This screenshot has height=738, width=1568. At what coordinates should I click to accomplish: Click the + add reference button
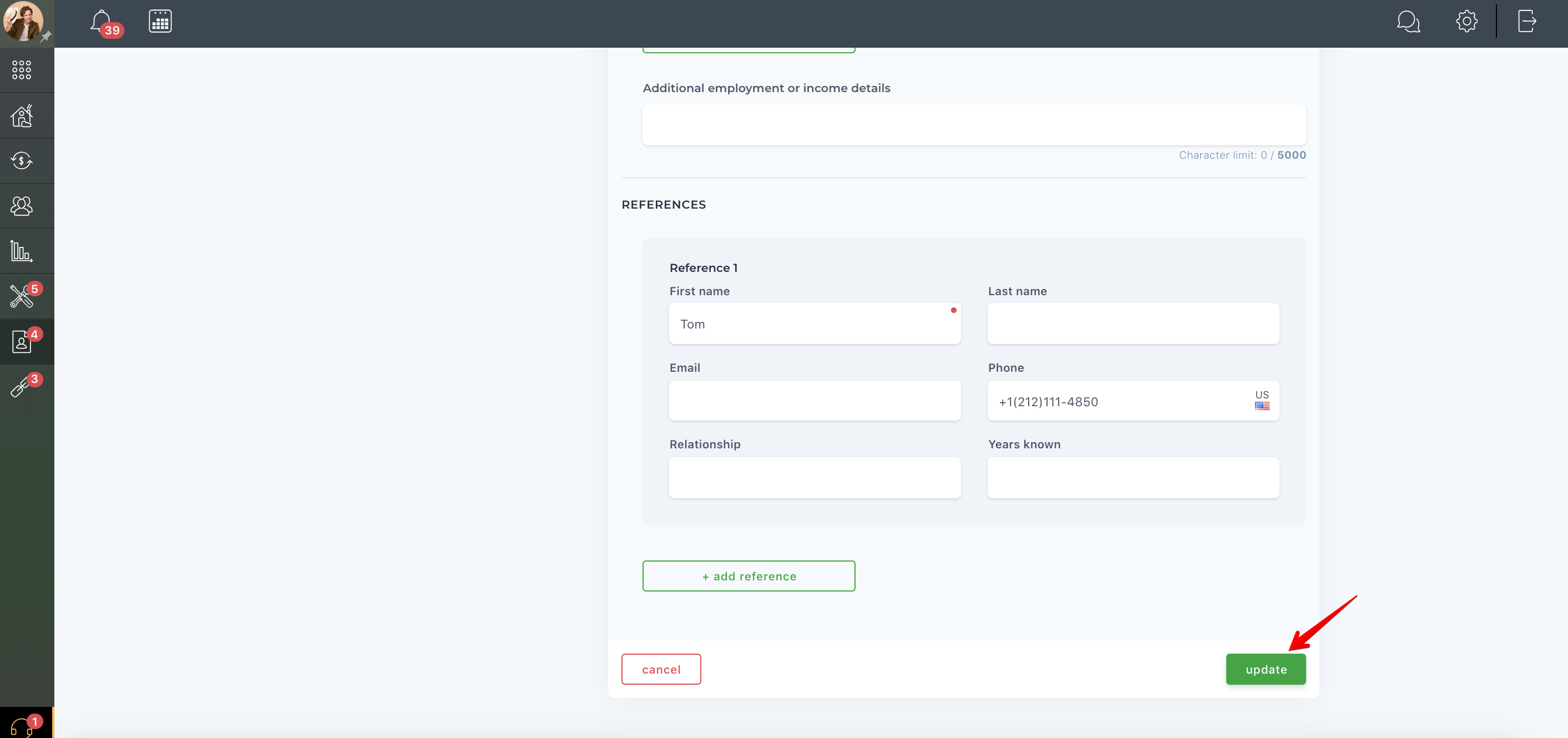[748, 576]
